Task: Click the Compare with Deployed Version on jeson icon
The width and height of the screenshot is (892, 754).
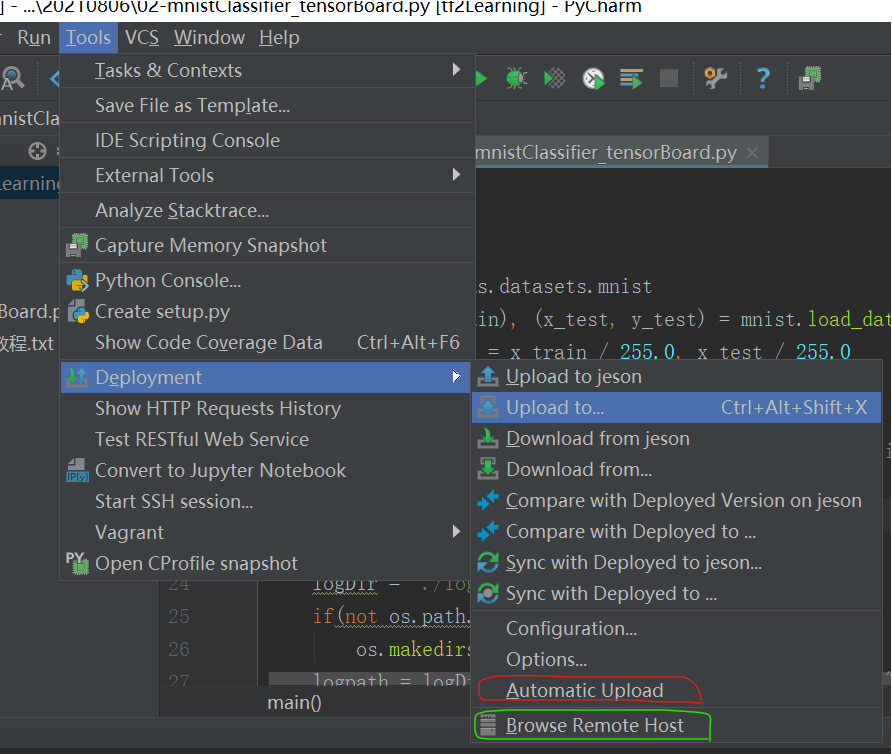Action: coord(488,500)
